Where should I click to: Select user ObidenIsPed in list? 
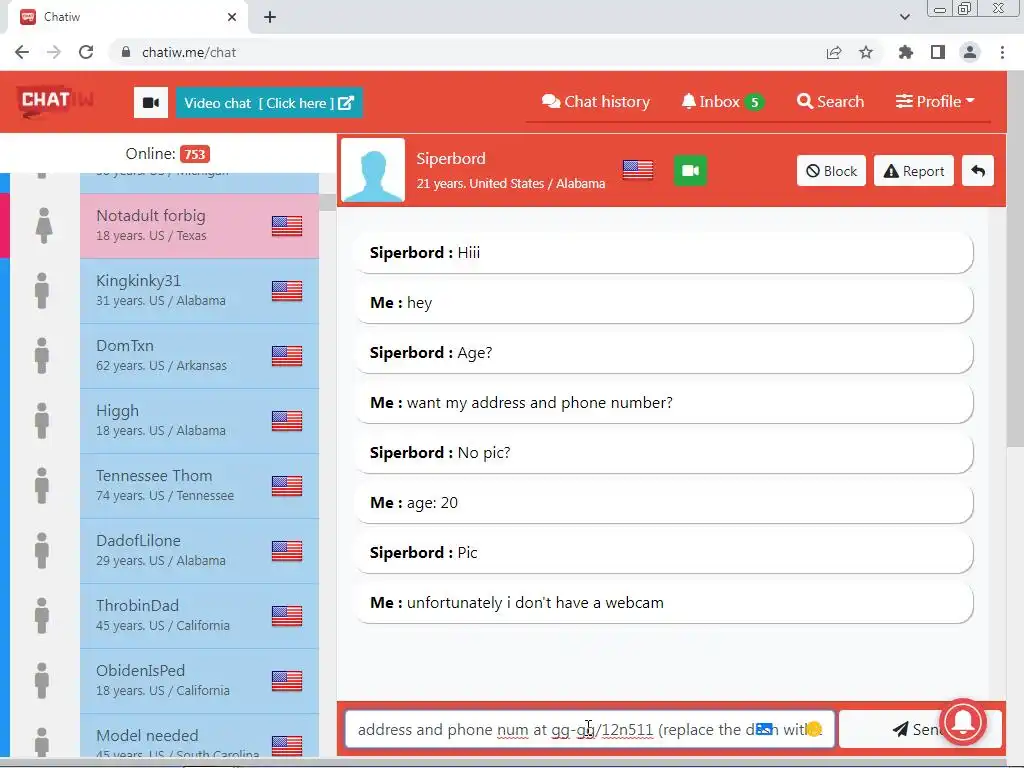click(x=199, y=680)
